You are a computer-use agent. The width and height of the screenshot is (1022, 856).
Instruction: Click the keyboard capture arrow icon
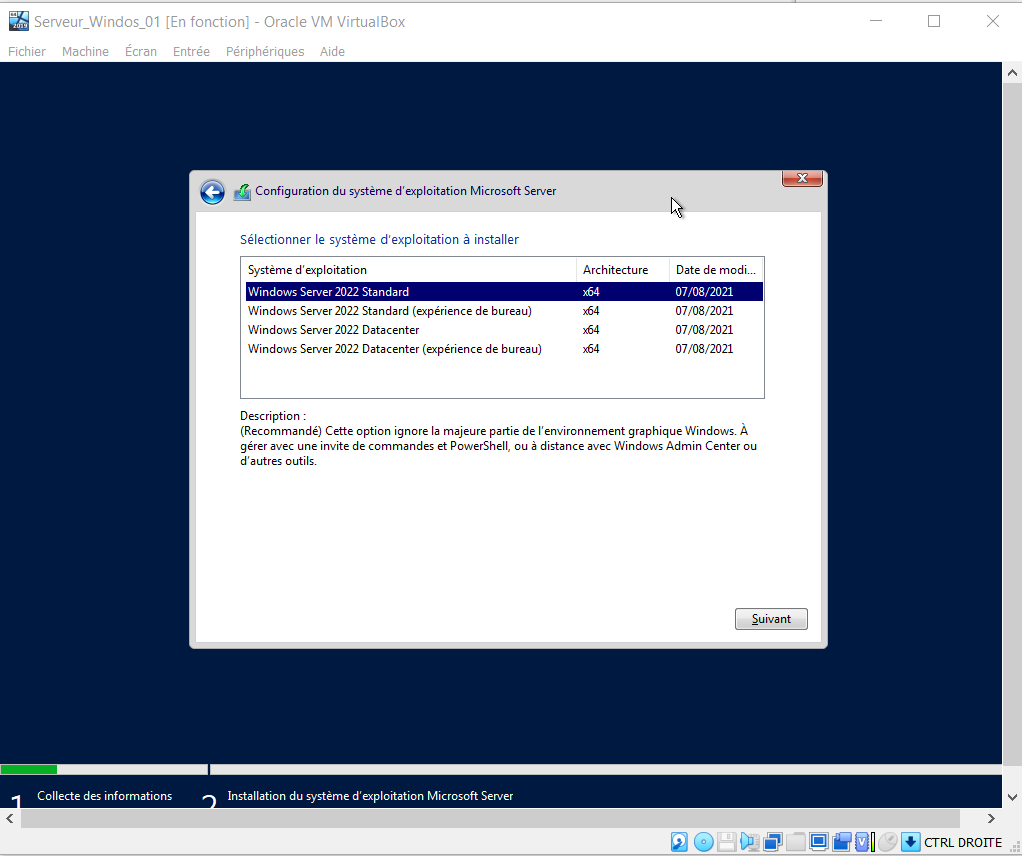(x=910, y=842)
